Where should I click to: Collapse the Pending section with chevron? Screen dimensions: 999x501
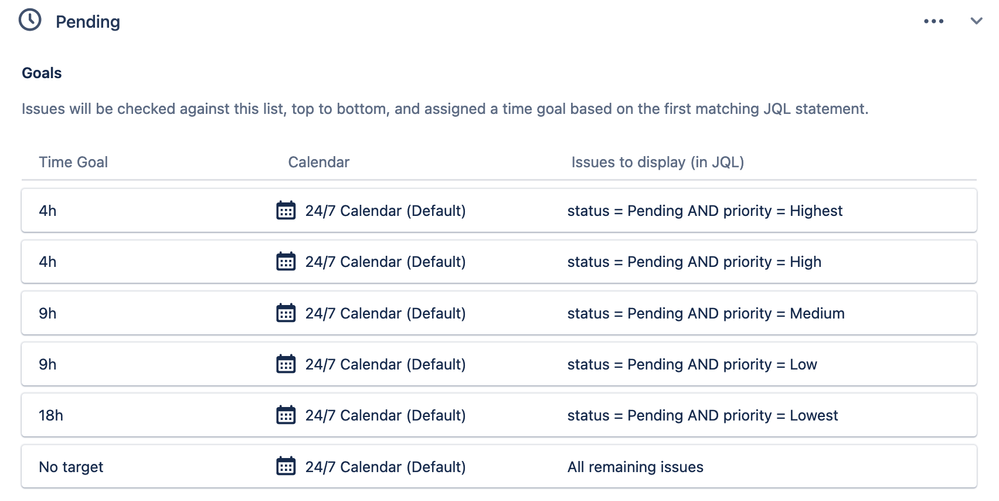pyautogui.click(x=976, y=21)
